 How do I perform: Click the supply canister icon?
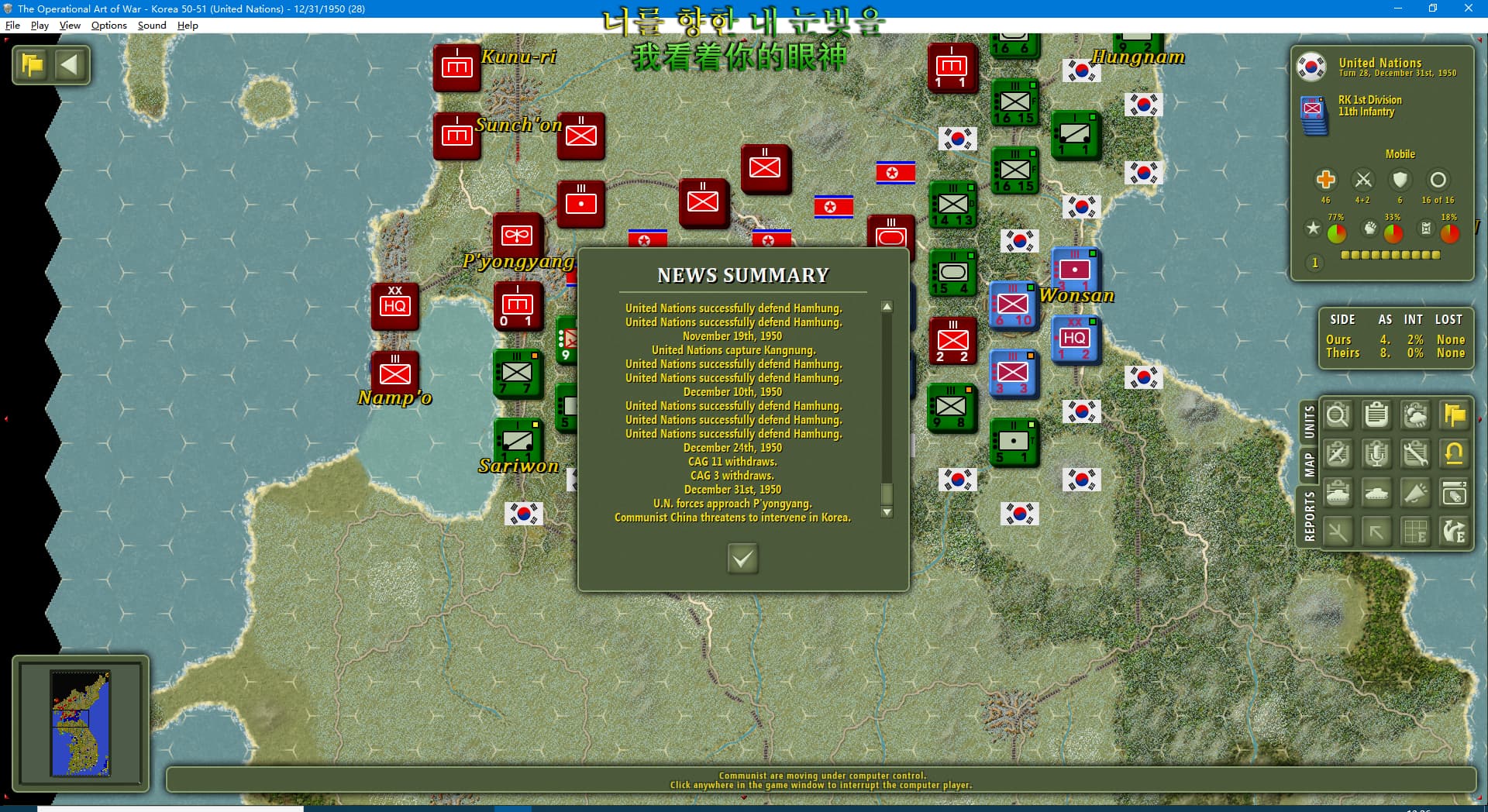pyautogui.click(x=1425, y=228)
